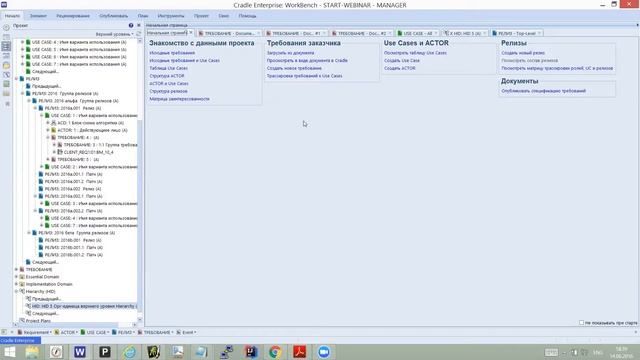This screenshot has height=360, width=640.
Task: Select the Project Plans tree item
Action: point(38,321)
